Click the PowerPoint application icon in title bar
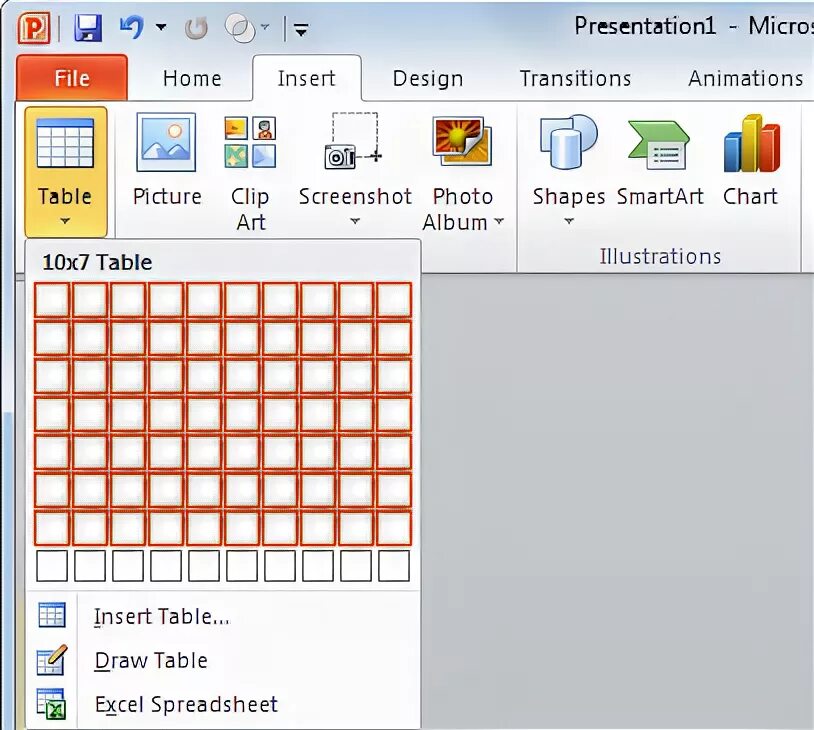814x730 pixels. click(34, 28)
